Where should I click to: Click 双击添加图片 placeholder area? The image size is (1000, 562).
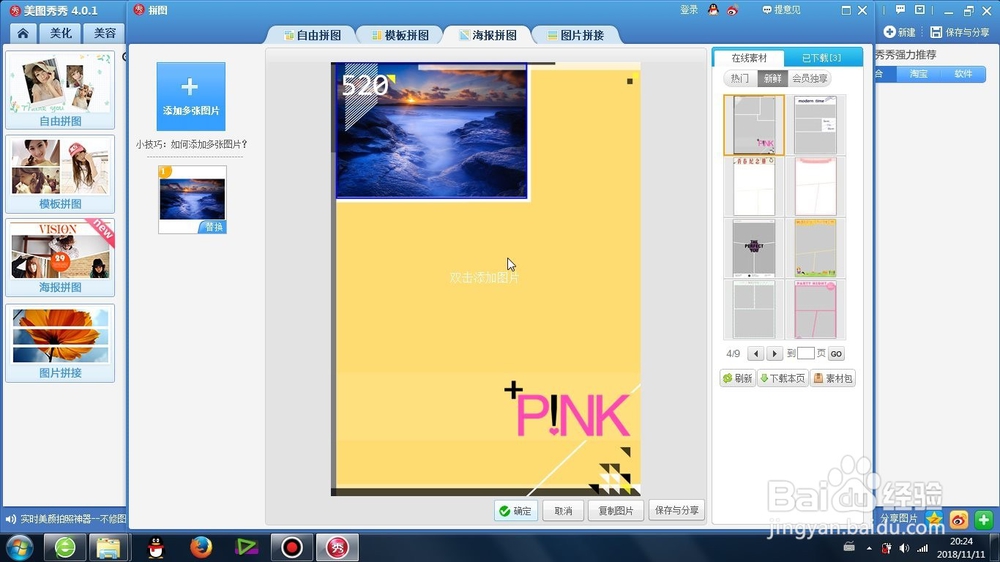484,277
